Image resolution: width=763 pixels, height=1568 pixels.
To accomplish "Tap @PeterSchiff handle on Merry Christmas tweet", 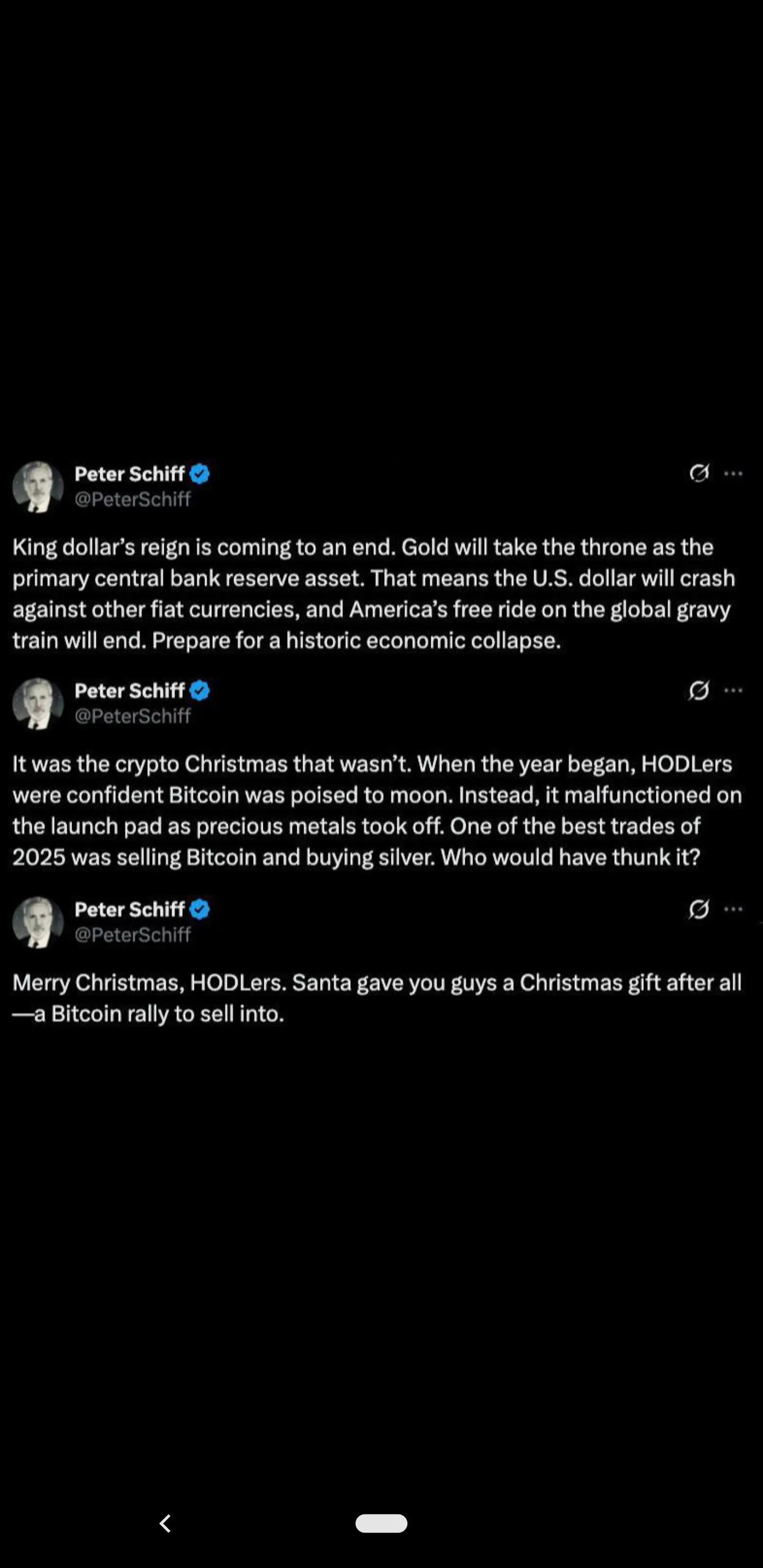I will pyautogui.click(x=133, y=935).
